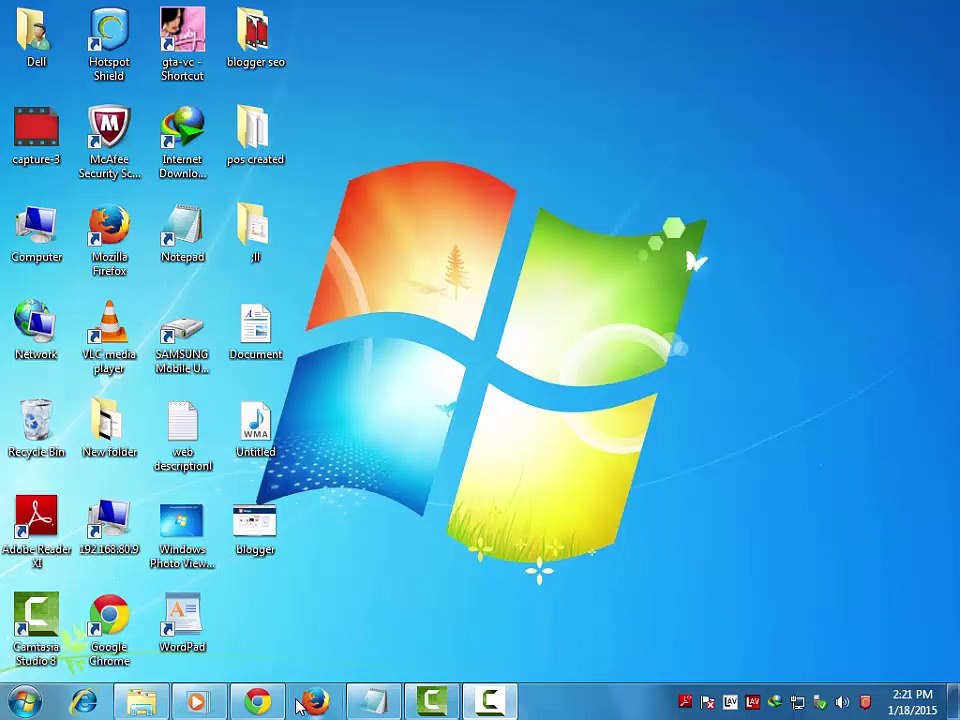This screenshot has height=720, width=960.
Task: Launch Mozilla Firefox from desktop
Action: pyautogui.click(x=109, y=240)
